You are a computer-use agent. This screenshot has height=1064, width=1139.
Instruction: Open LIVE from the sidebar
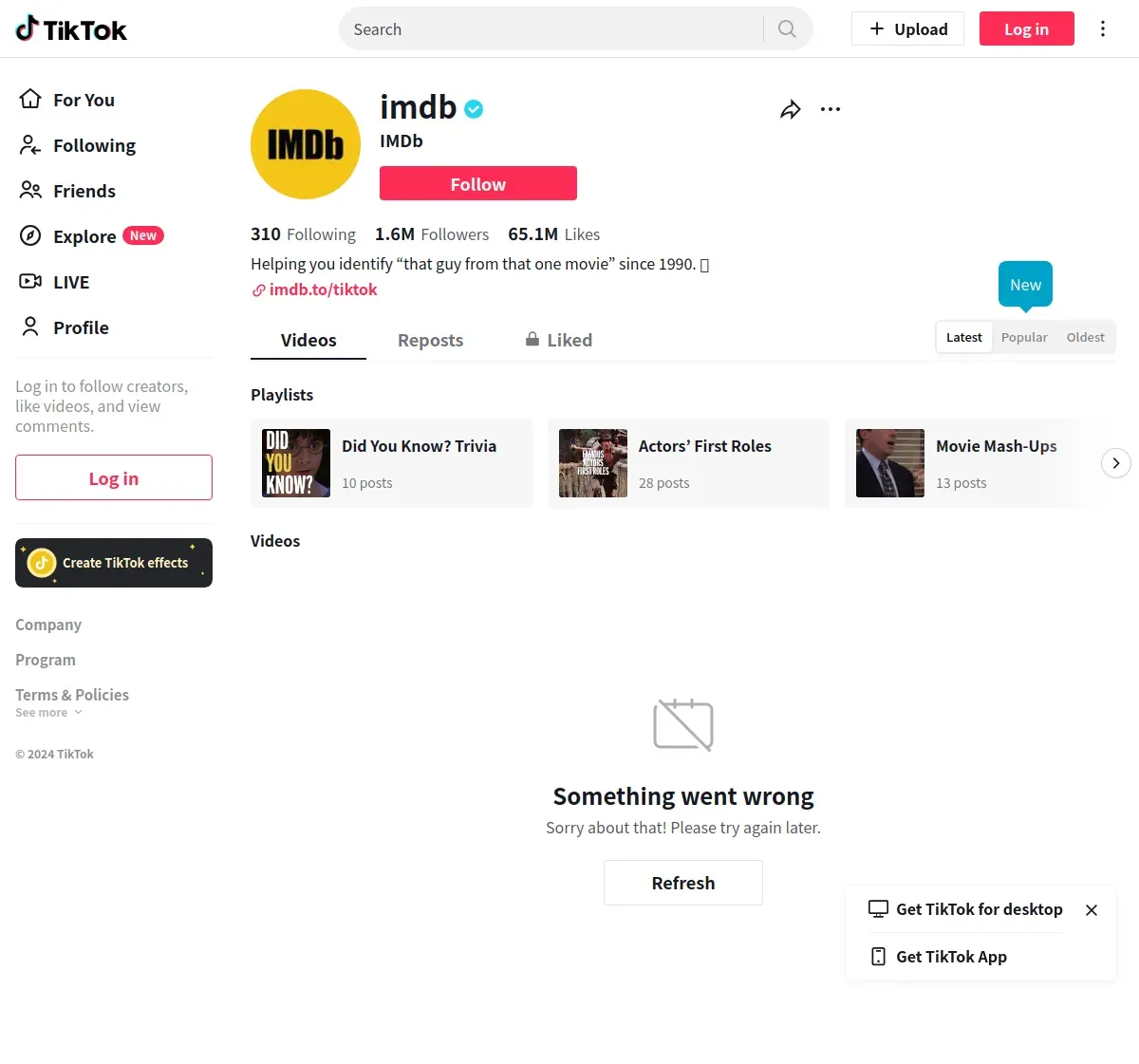[54, 282]
